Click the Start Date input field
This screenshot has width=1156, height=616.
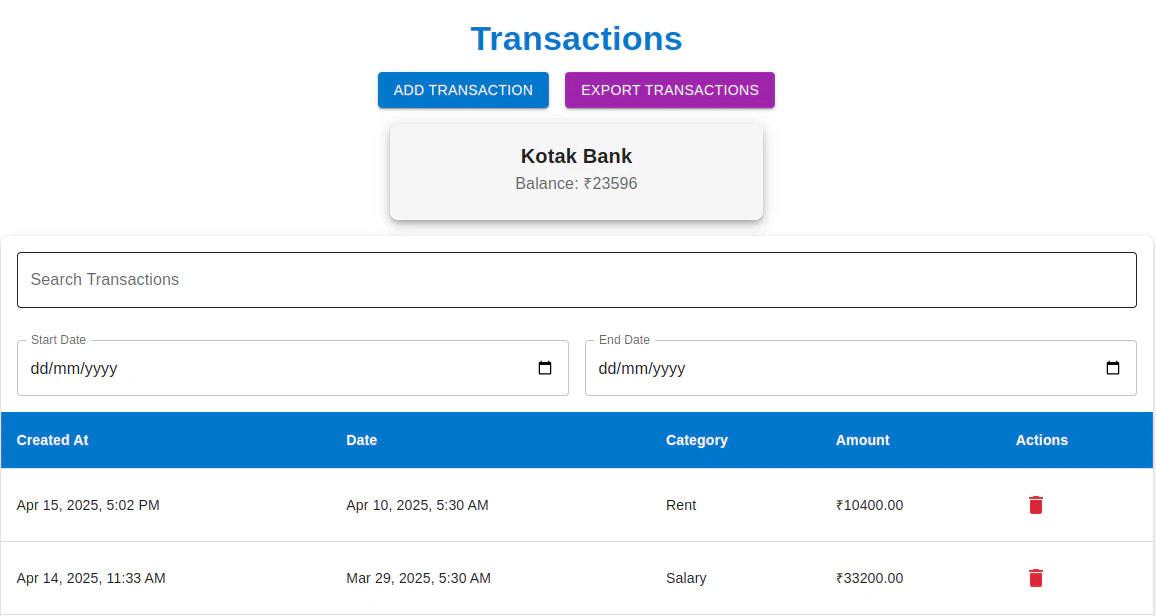coord(293,368)
